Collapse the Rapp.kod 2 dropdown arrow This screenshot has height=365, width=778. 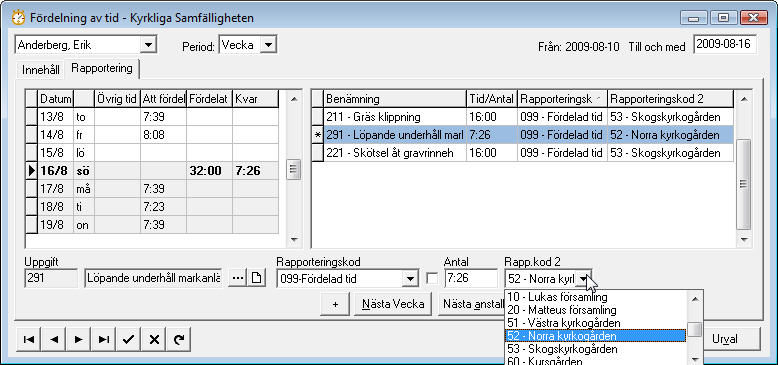[x=584, y=279]
